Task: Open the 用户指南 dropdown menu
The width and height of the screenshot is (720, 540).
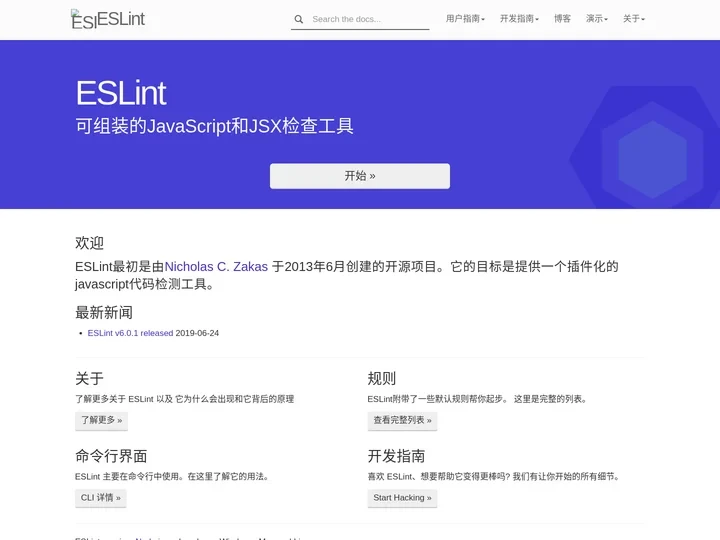Action: point(465,19)
